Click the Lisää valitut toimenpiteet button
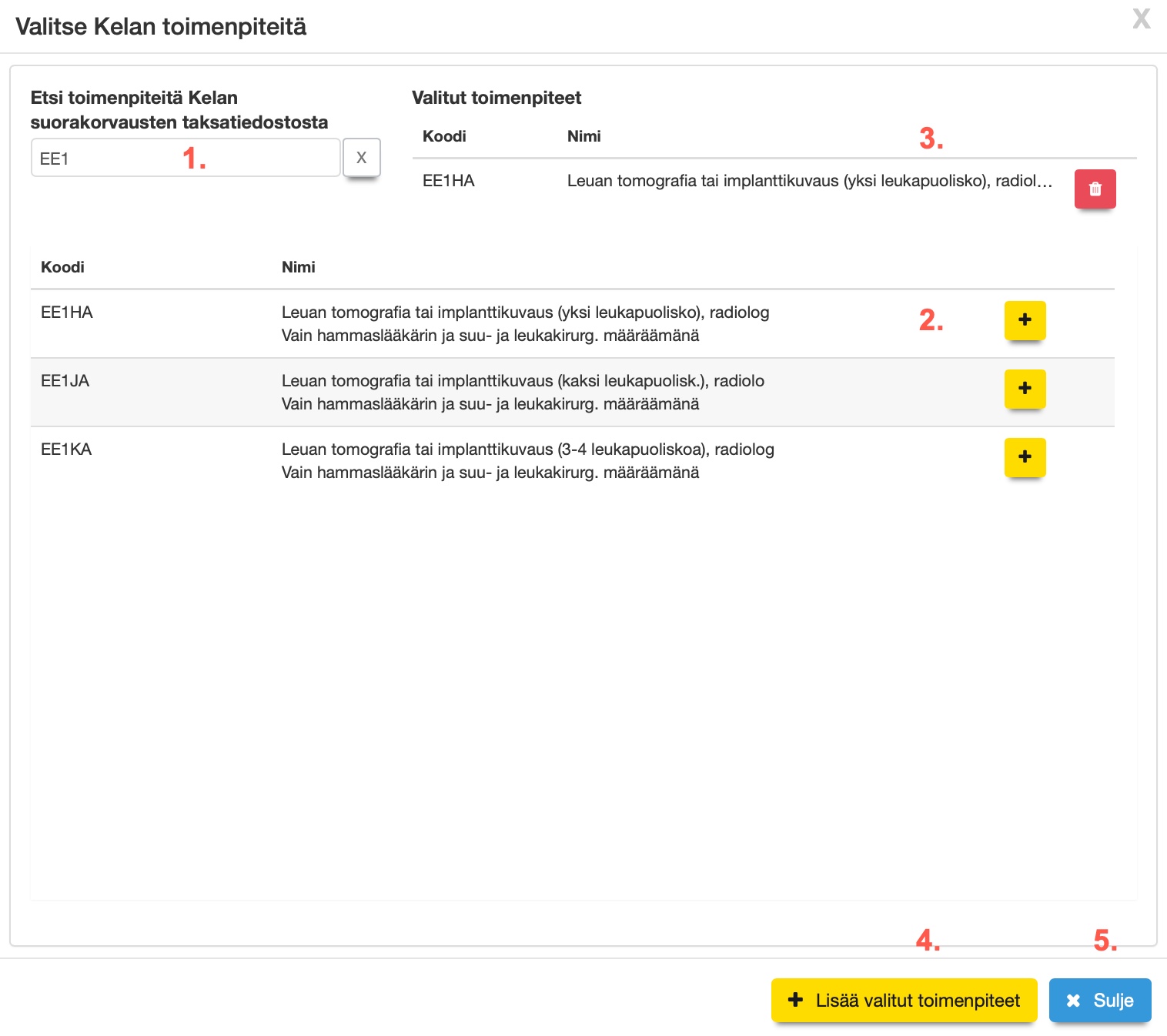This screenshot has height=1036, width=1167. click(904, 1000)
